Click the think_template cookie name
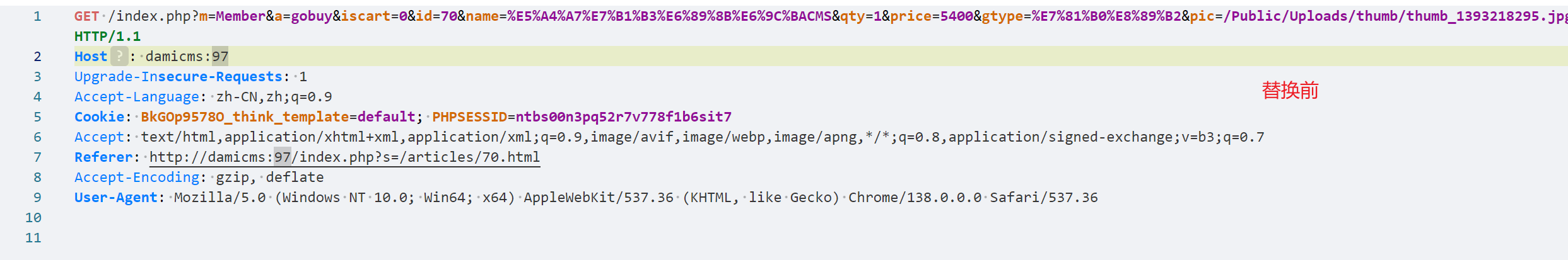Viewport: 1568px width, 260px height. pos(245,117)
